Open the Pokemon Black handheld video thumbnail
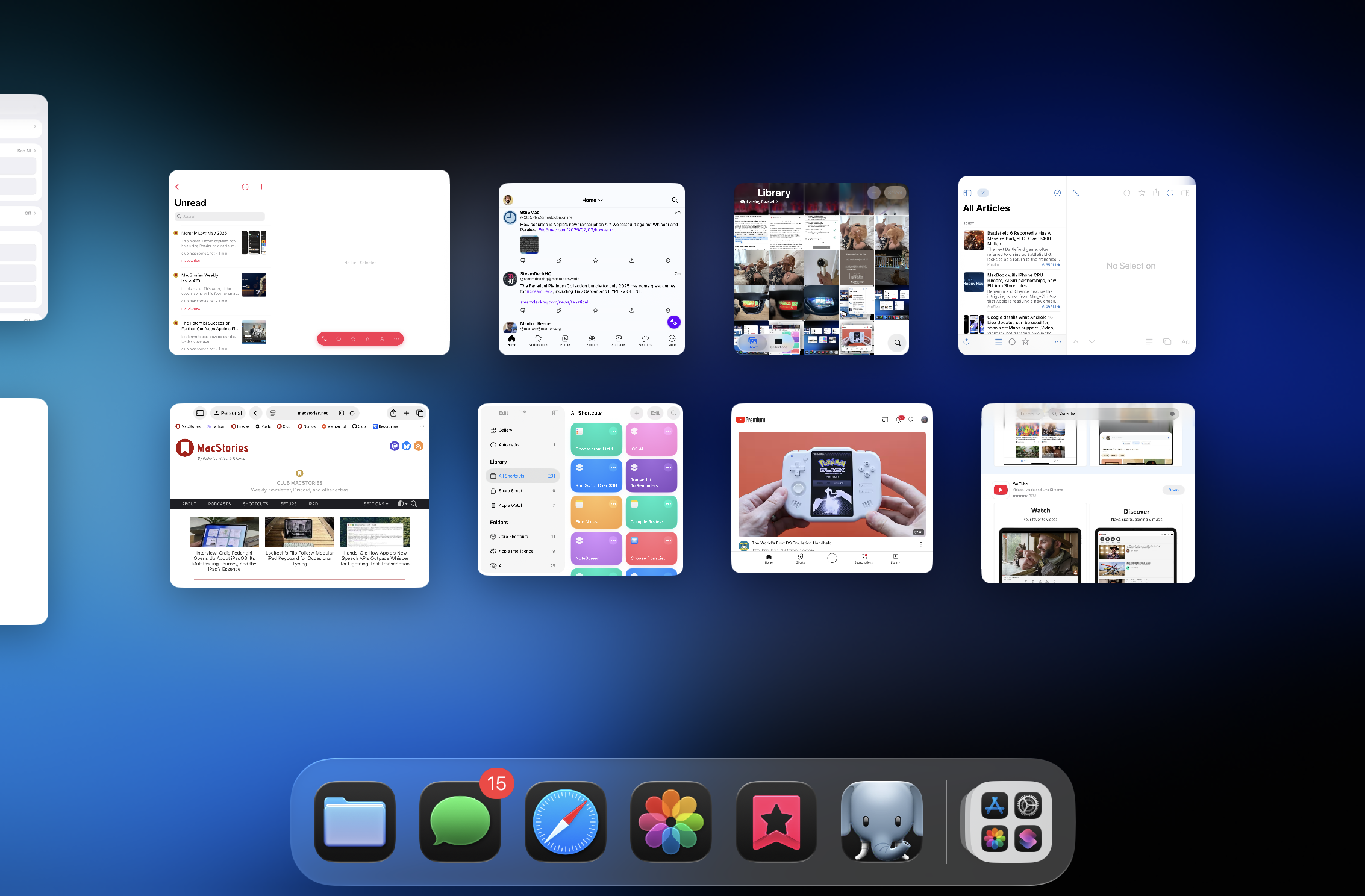 coord(832,484)
